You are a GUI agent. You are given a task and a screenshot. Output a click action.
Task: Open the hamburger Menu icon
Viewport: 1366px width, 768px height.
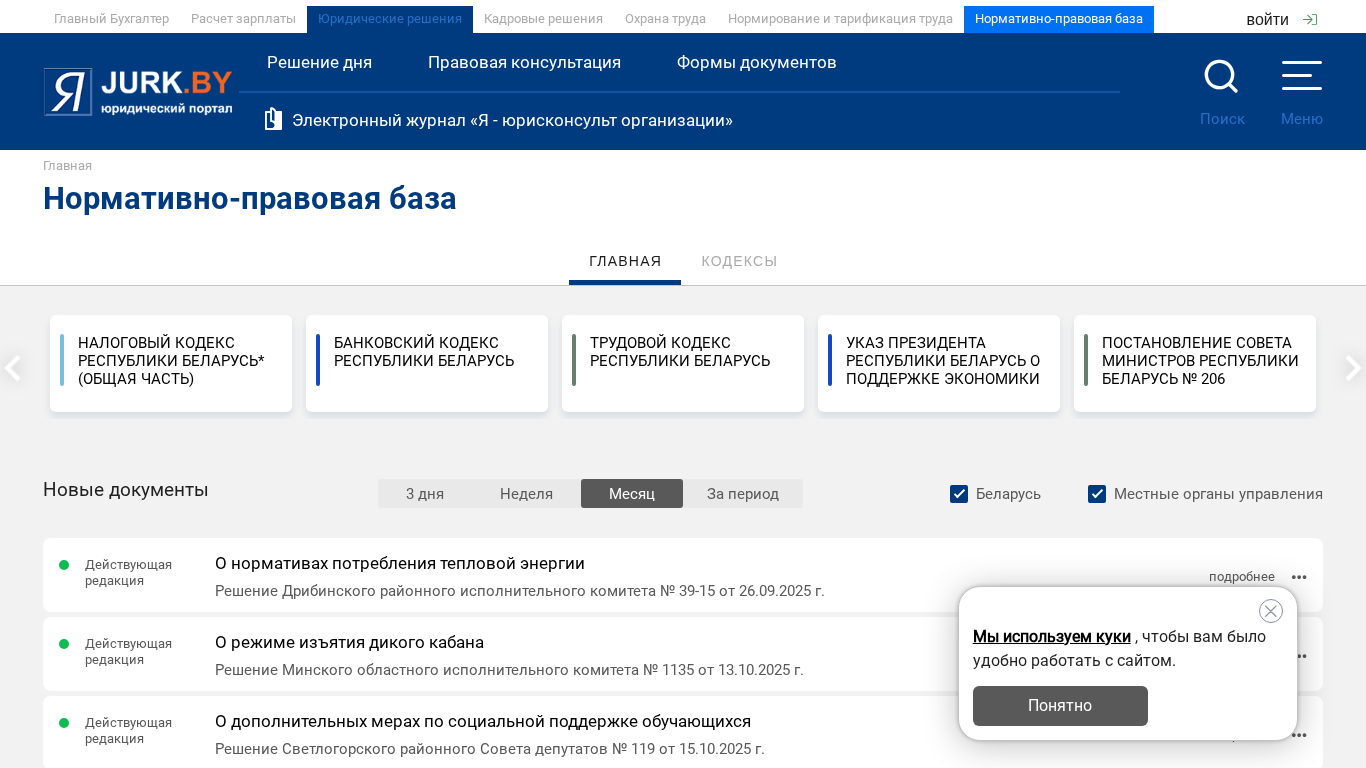(1301, 76)
